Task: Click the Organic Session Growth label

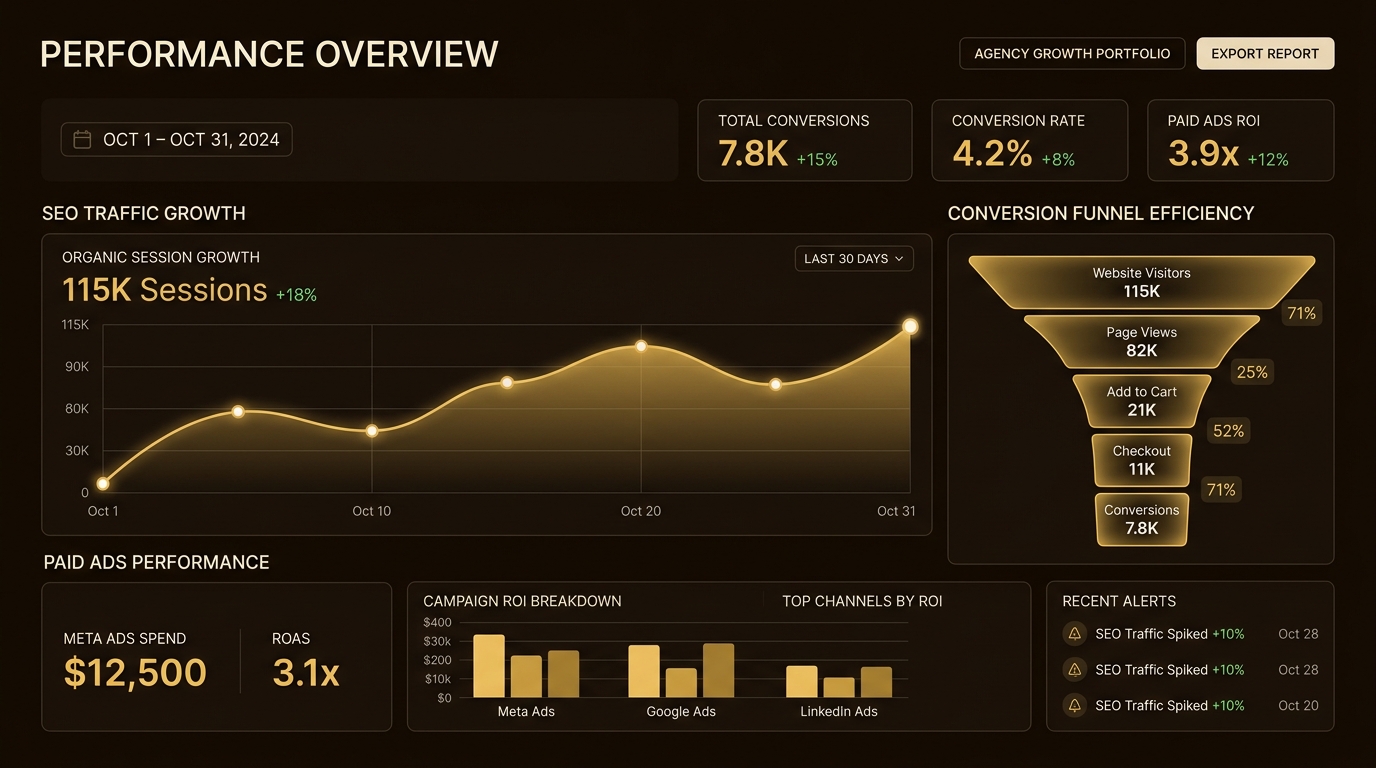Action: coord(161,257)
